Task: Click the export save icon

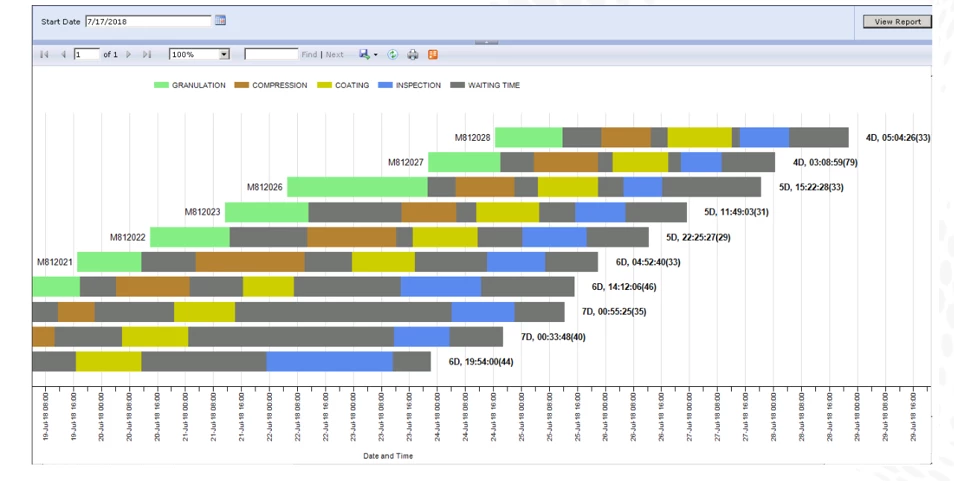Action: 364,54
